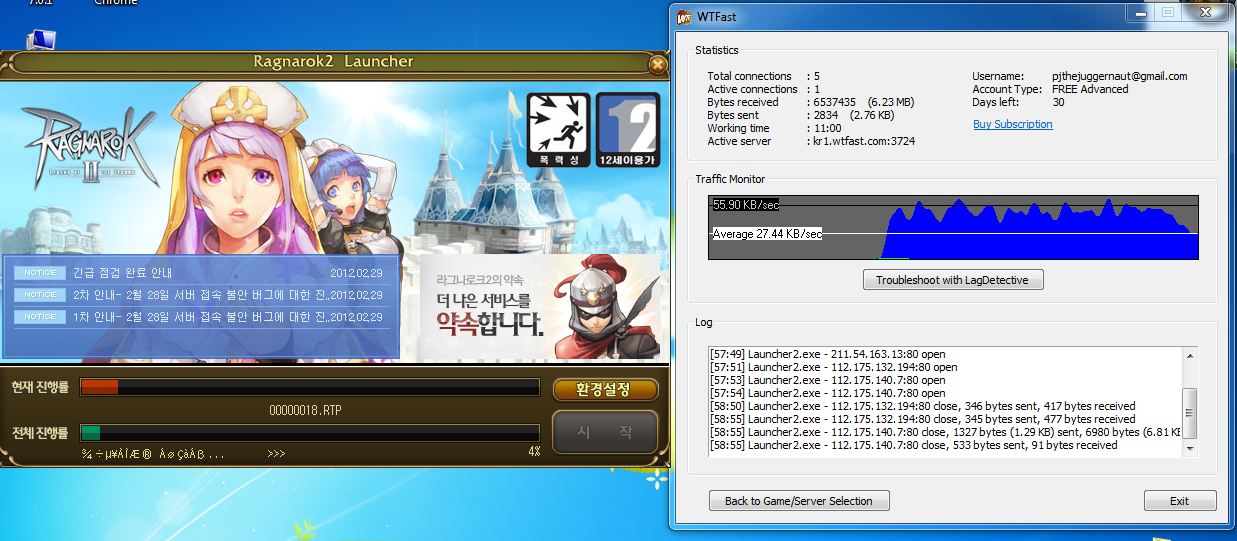The height and width of the screenshot is (541, 1237).
Task: Click Bytes received value 6537435
Action: [x=835, y=102]
